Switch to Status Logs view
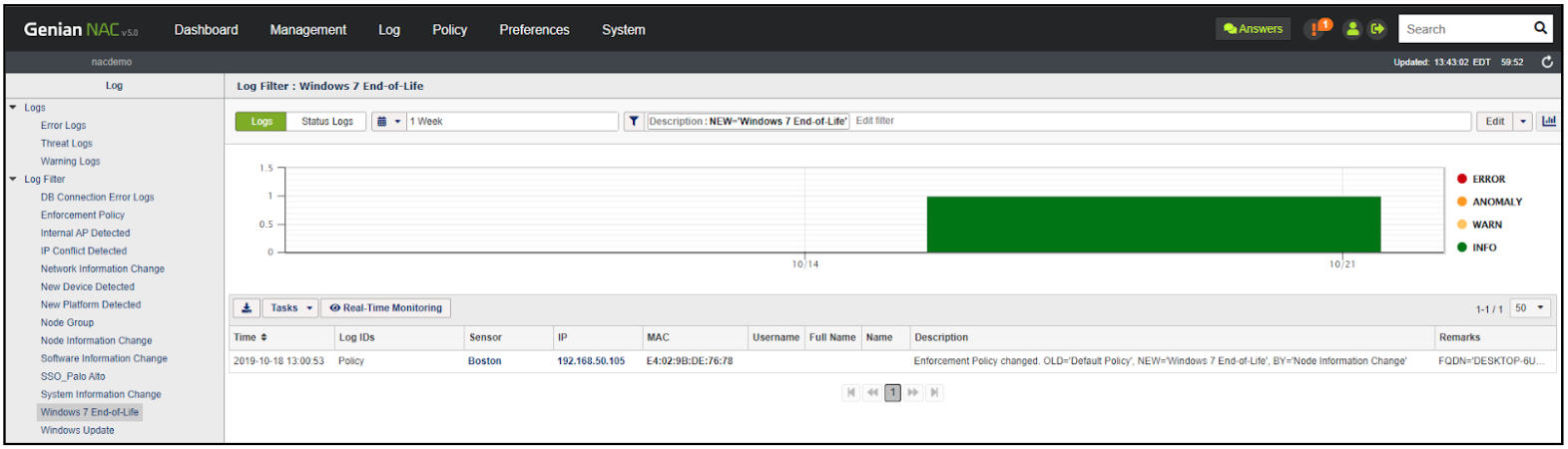 pyautogui.click(x=327, y=122)
